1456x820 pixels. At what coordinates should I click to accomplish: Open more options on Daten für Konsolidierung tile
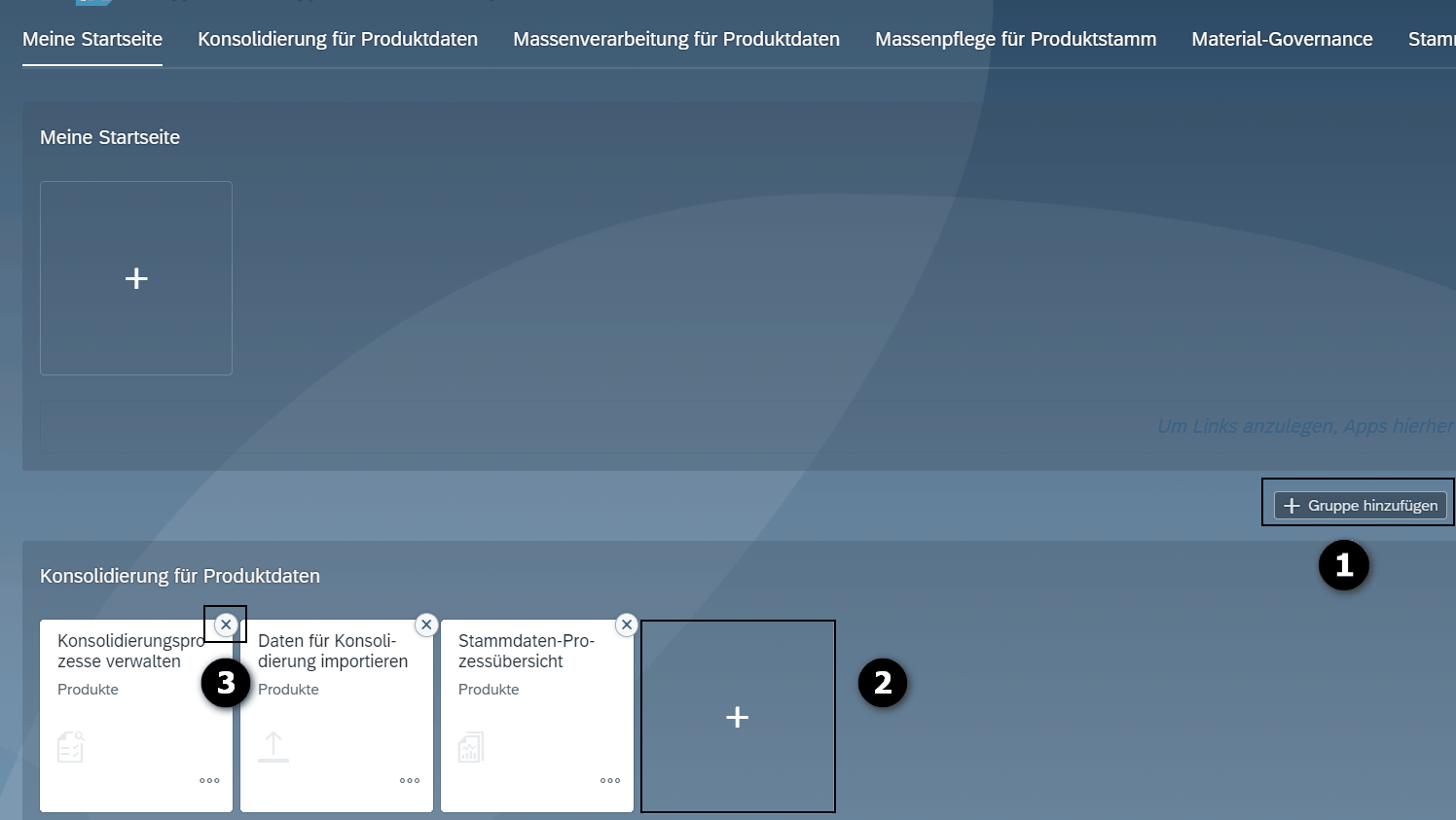[x=410, y=780]
